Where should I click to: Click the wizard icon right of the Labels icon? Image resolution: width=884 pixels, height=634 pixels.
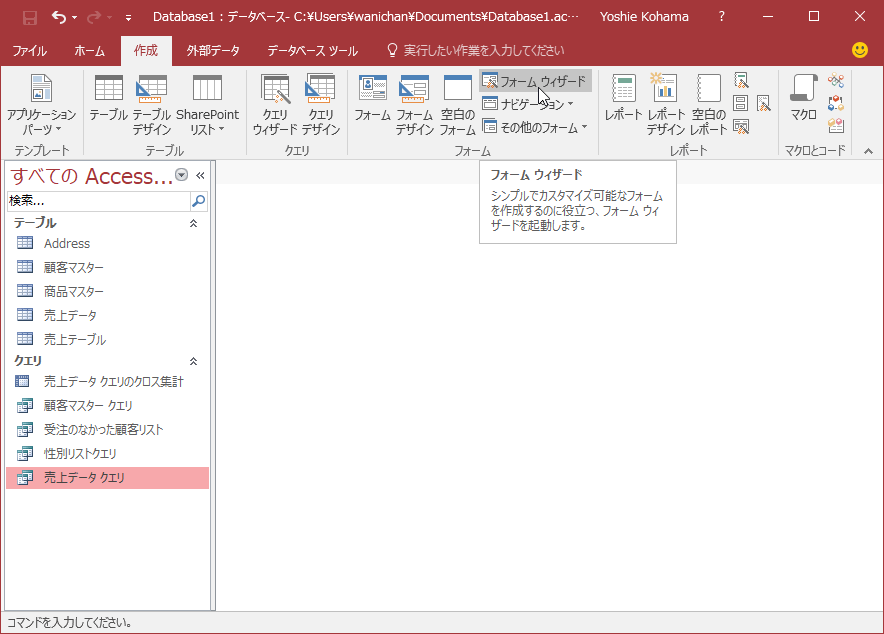tap(764, 103)
